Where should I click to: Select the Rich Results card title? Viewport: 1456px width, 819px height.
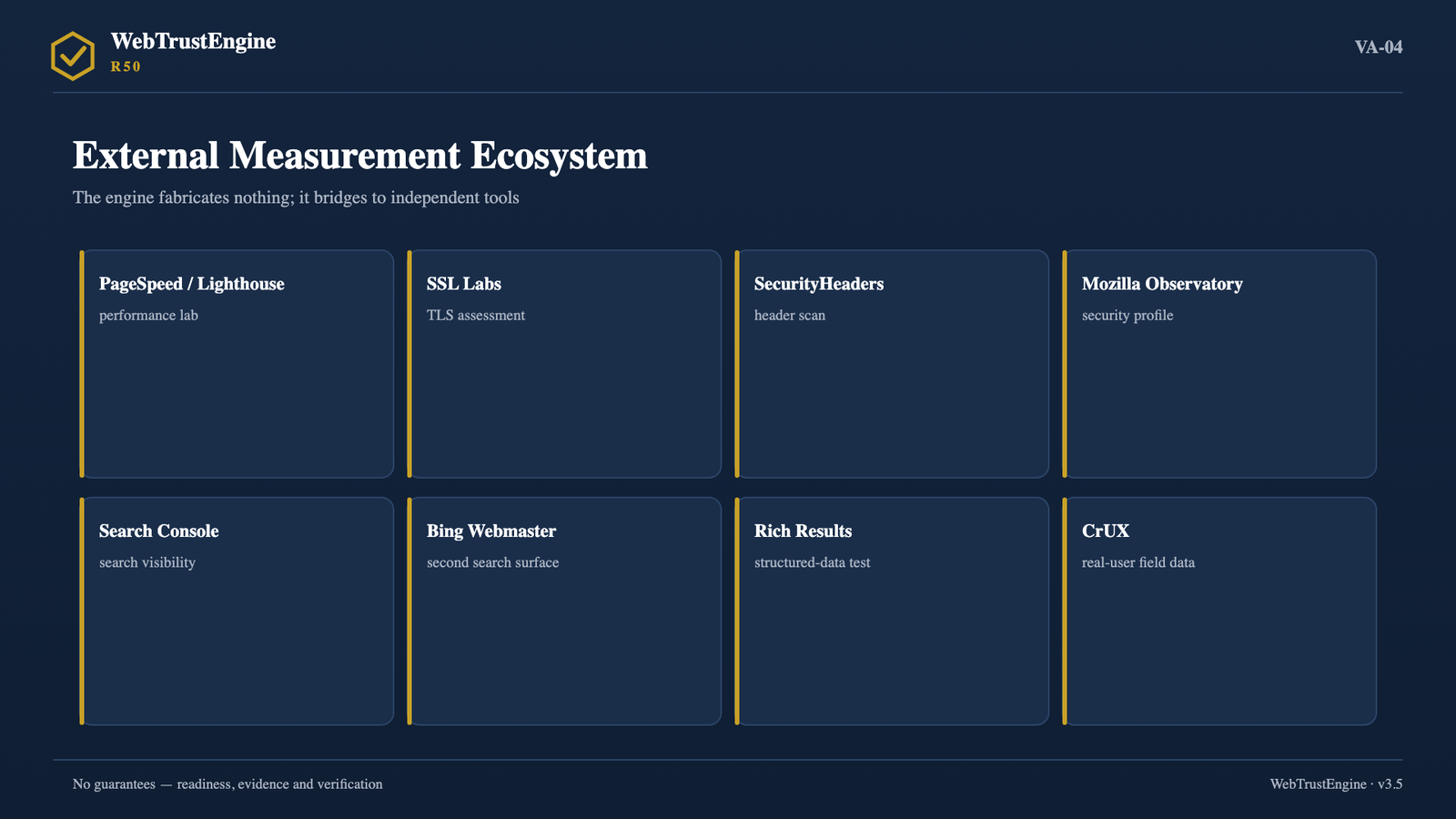pyautogui.click(x=804, y=531)
